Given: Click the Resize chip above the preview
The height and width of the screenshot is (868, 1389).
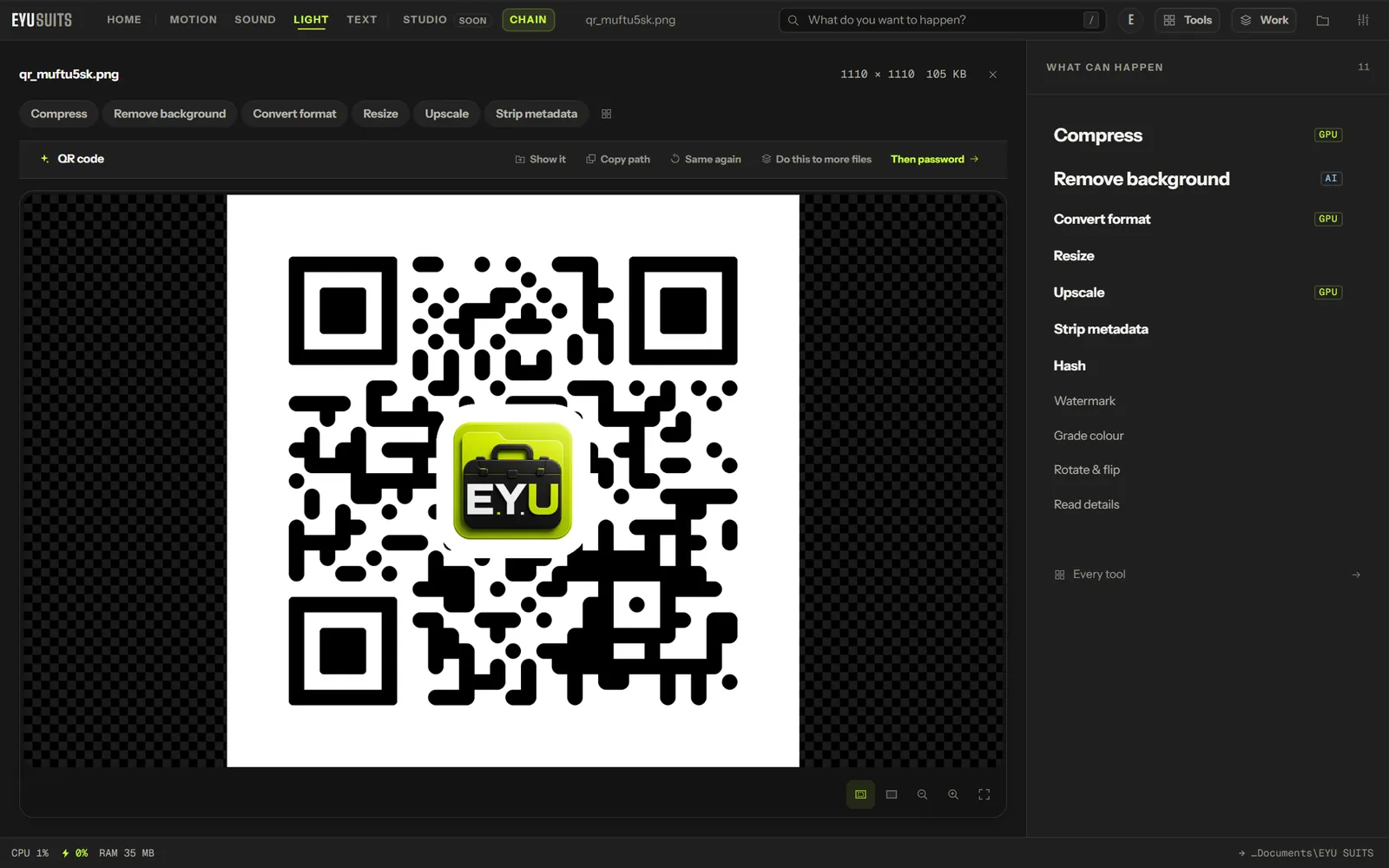Looking at the screenshot, I should click(x=380, y=114).
